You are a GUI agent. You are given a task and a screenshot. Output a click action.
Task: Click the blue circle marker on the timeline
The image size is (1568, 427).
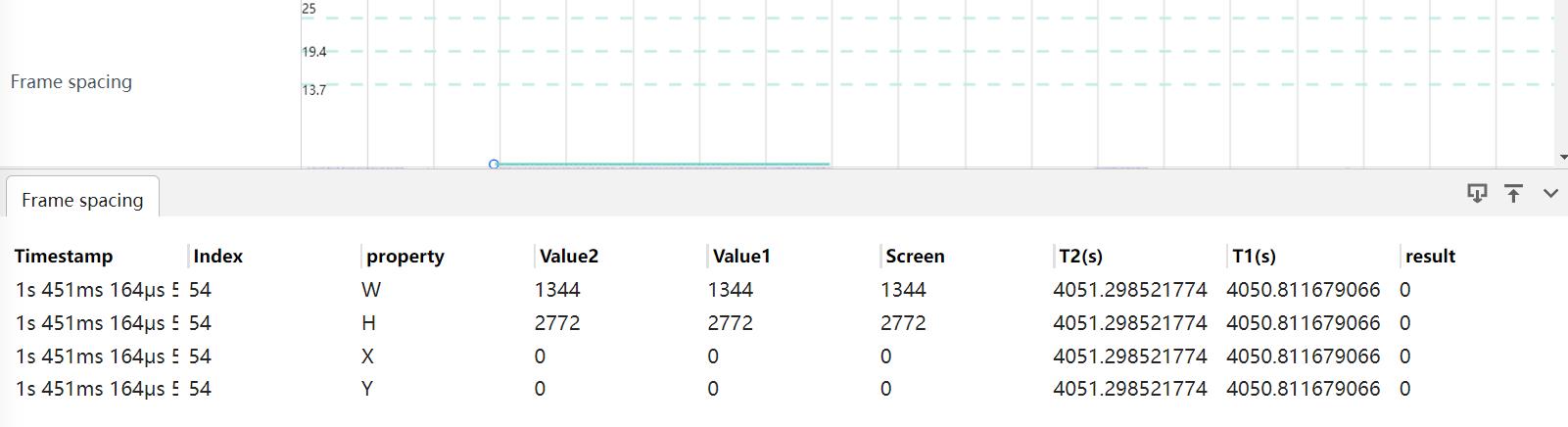coord(494,164)
